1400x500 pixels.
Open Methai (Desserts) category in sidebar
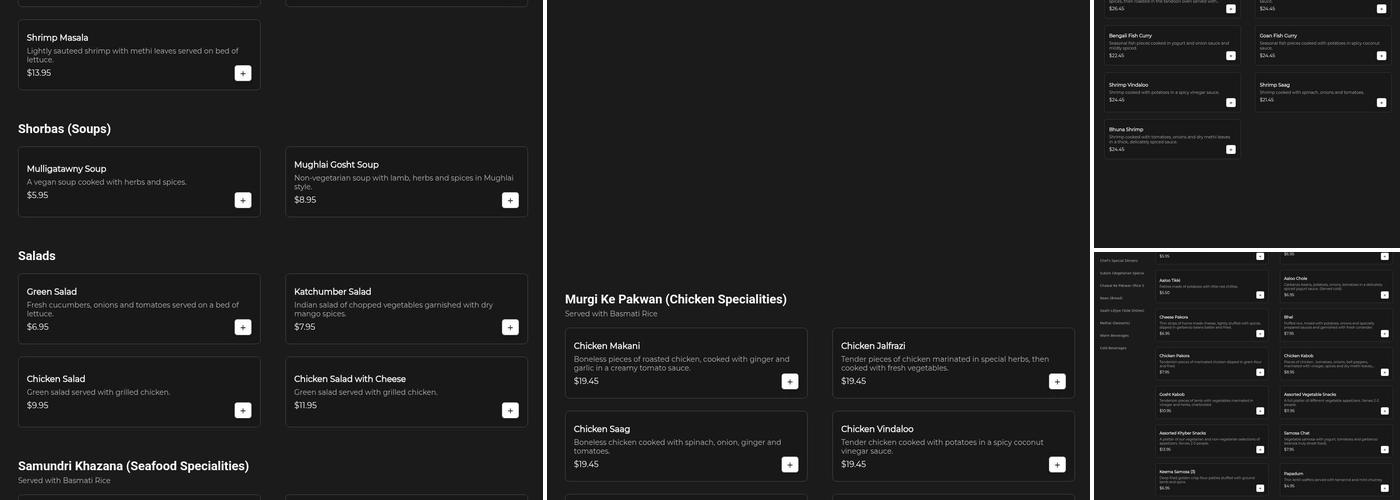click(1115, 323)
